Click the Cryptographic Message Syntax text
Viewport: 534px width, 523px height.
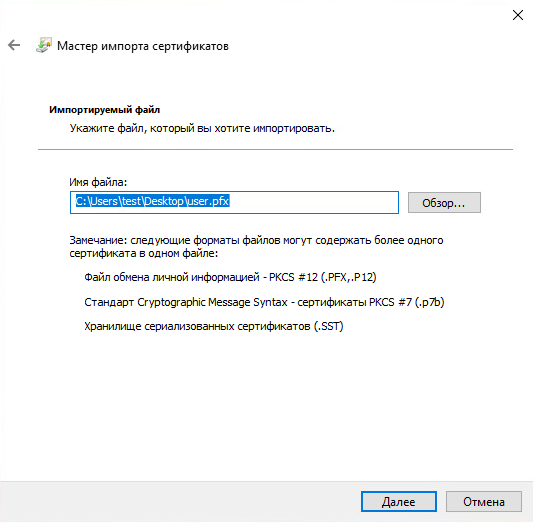(213, 302)
